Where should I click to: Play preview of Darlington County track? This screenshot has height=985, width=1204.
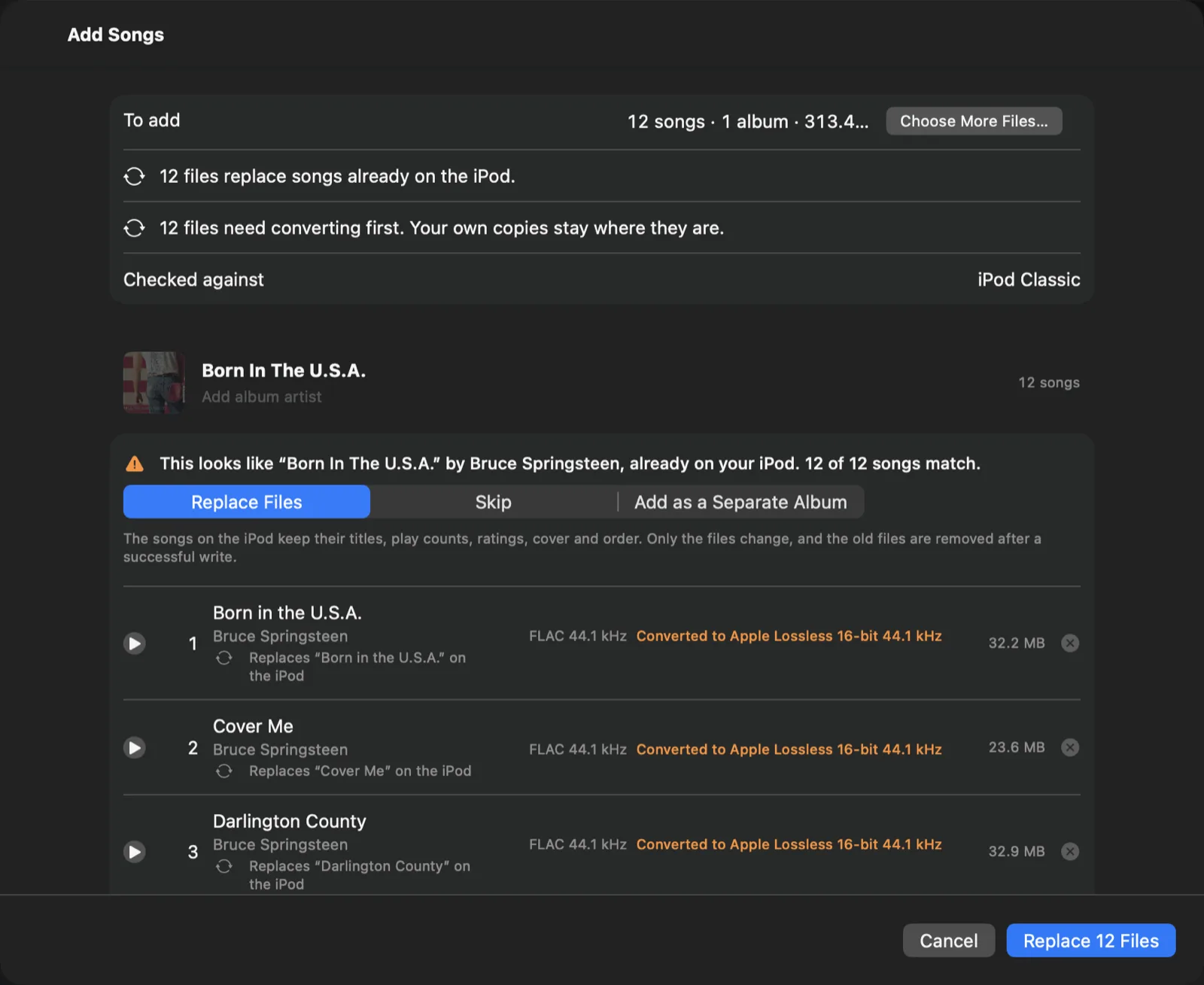coord(135,852)
